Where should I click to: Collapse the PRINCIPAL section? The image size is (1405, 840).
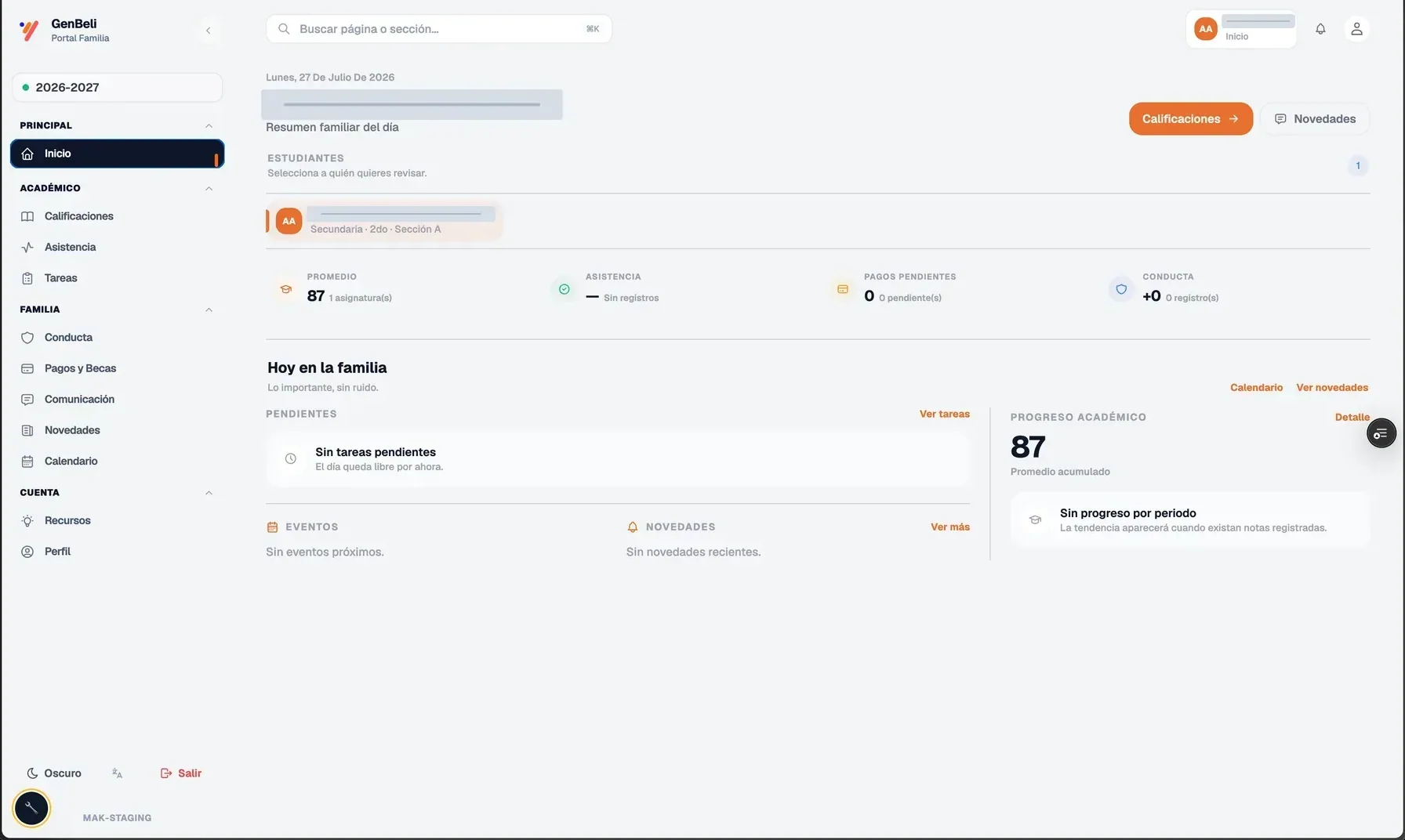click(x=209, y=125)
